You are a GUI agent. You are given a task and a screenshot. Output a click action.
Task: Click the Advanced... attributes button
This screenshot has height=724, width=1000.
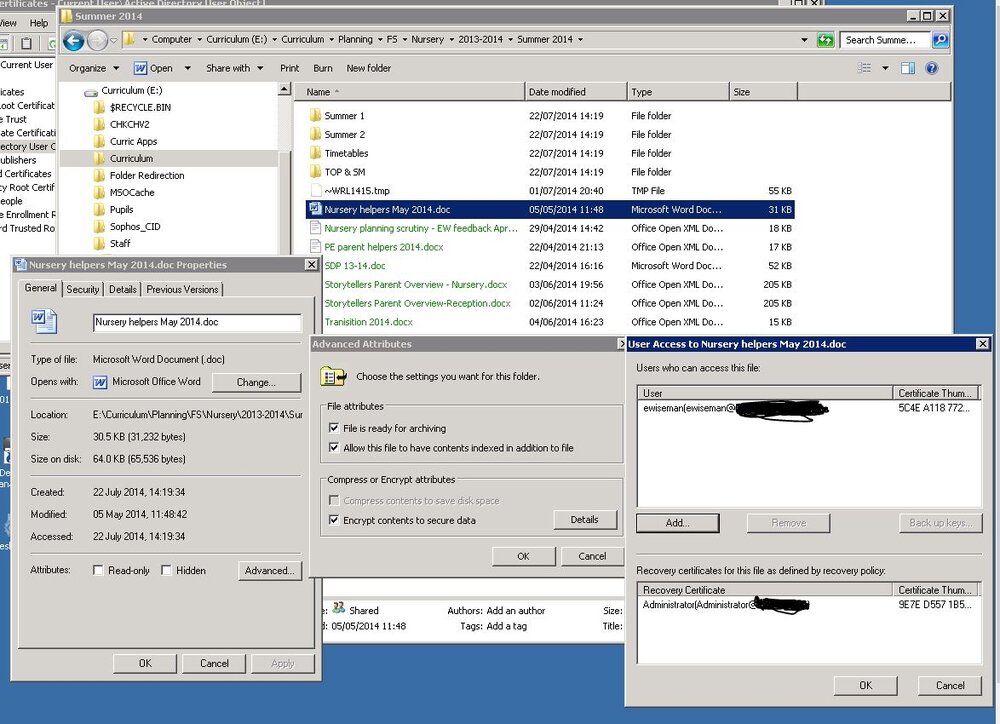[x=270, y=570]
